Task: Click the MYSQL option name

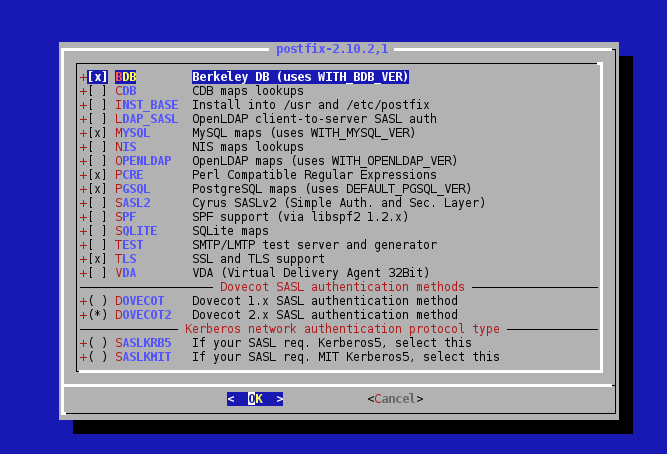Action: (133, 133)
